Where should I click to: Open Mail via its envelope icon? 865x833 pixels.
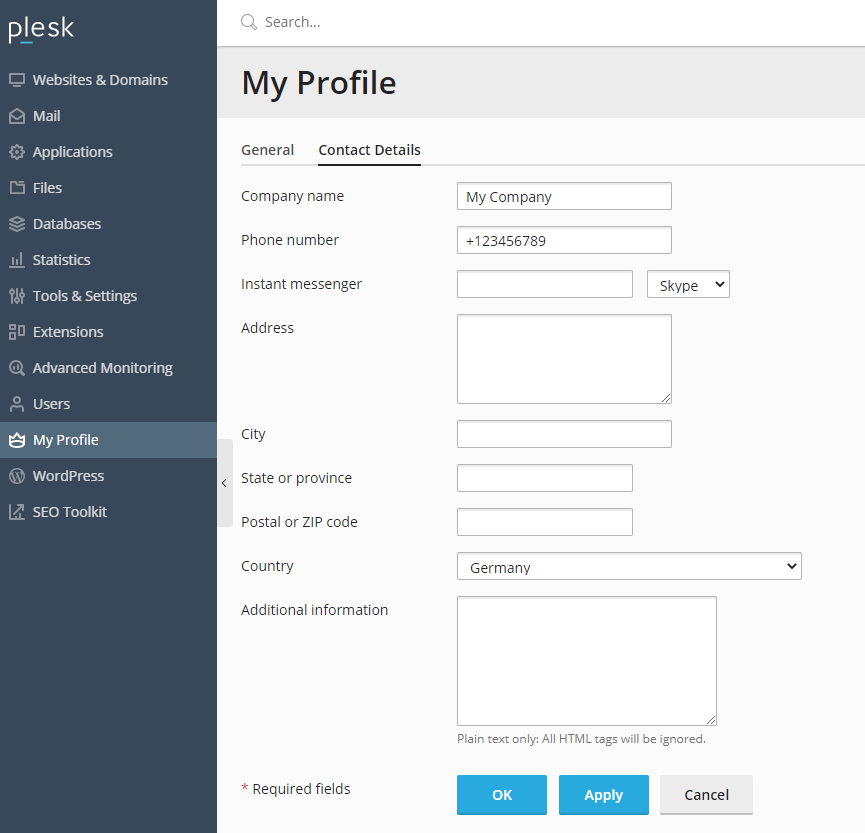pyautogui.click(x=17, y=116)
